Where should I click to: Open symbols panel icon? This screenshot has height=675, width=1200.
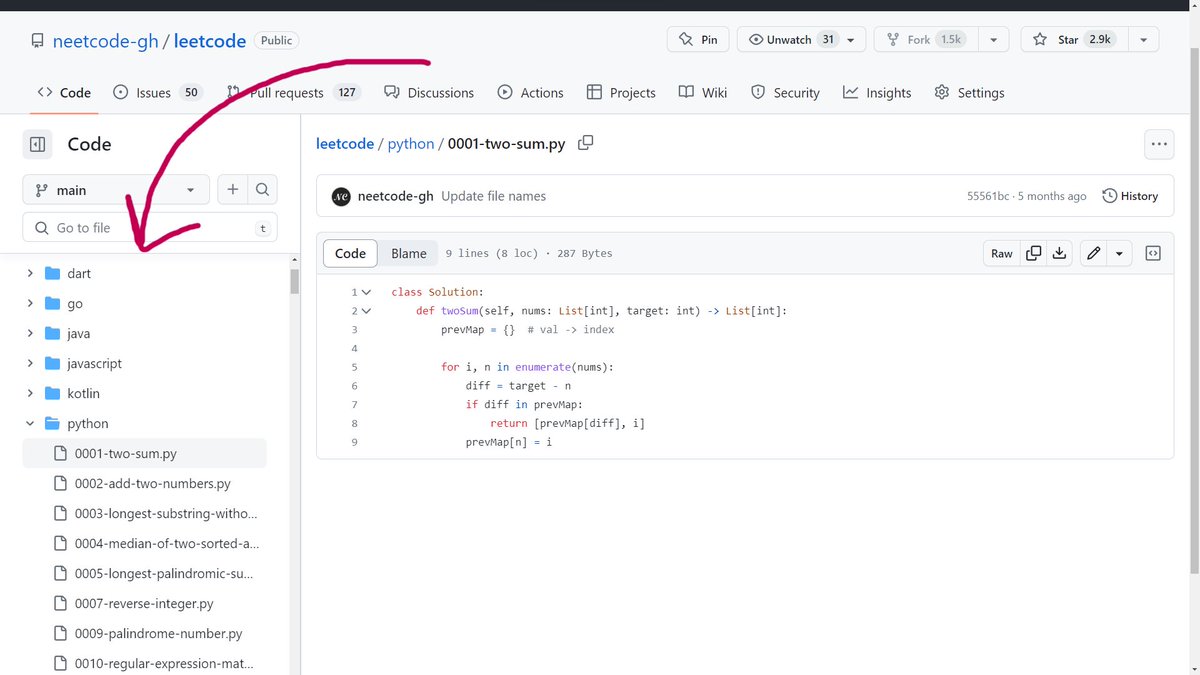pos(1153,253)
